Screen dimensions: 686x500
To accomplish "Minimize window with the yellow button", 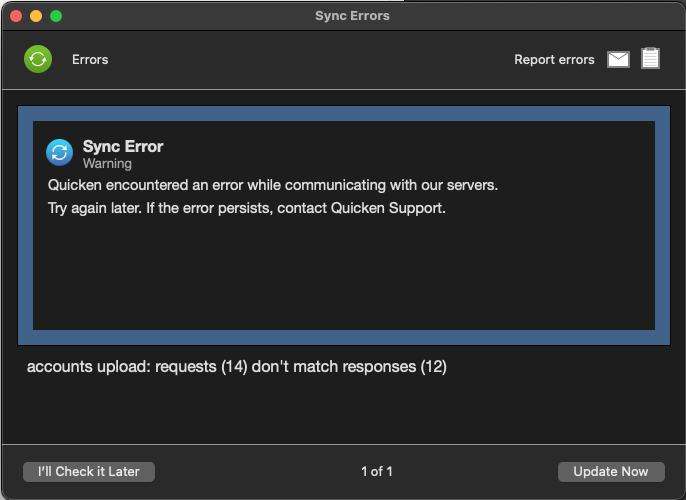I will tap(36, 16).
